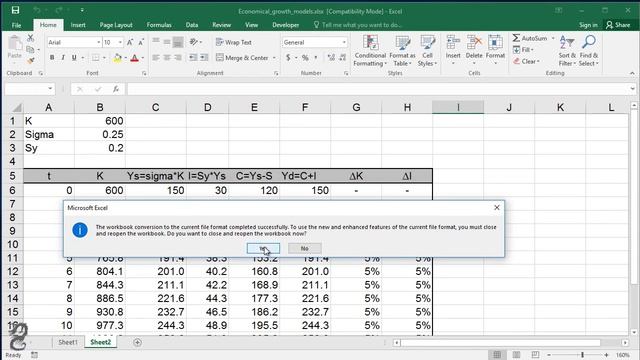Open the font size dropdown showing 10
640x360 pixels.
(113, 42)
